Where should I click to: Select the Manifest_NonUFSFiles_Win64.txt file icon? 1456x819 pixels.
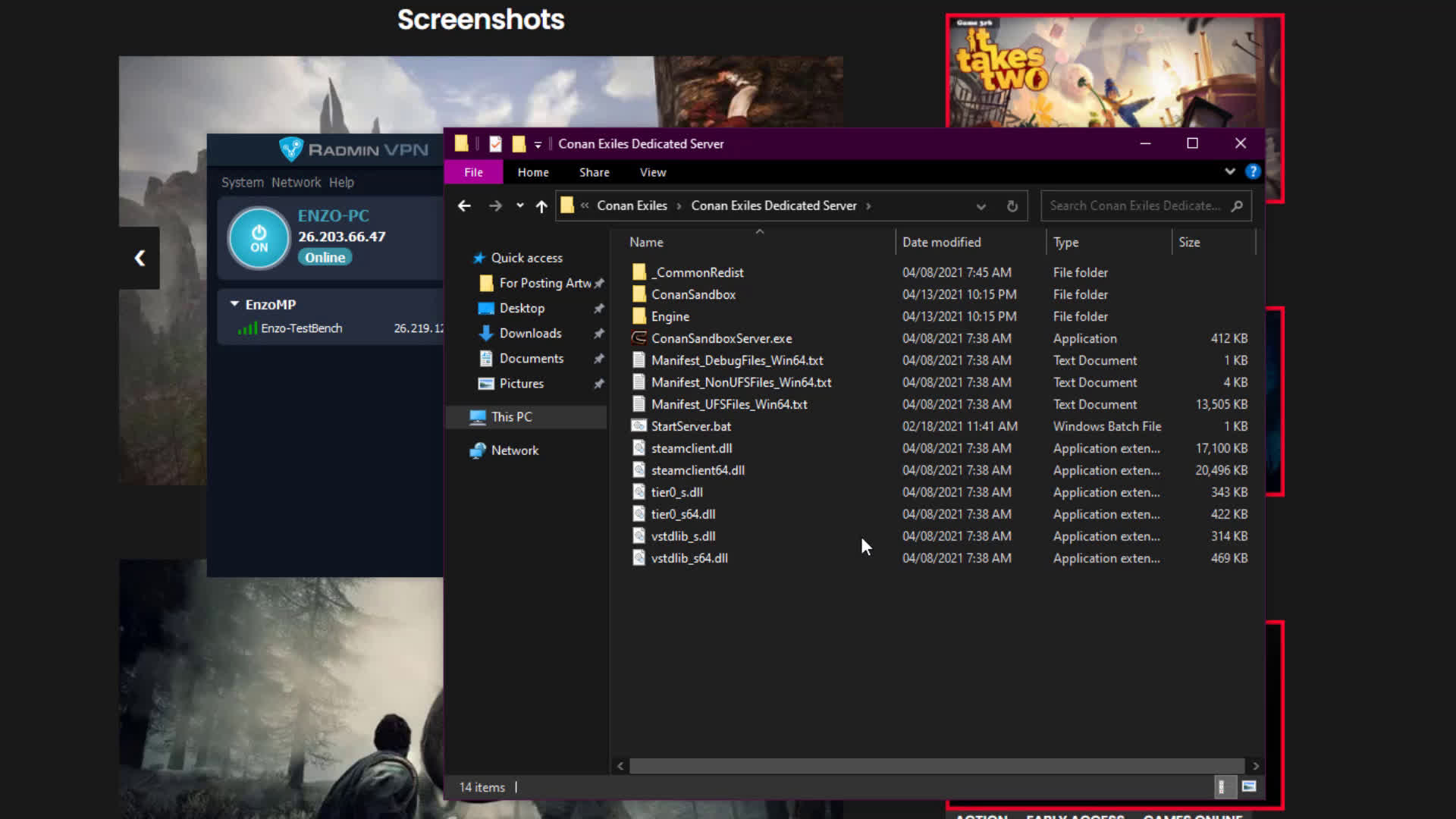[639, 382]
